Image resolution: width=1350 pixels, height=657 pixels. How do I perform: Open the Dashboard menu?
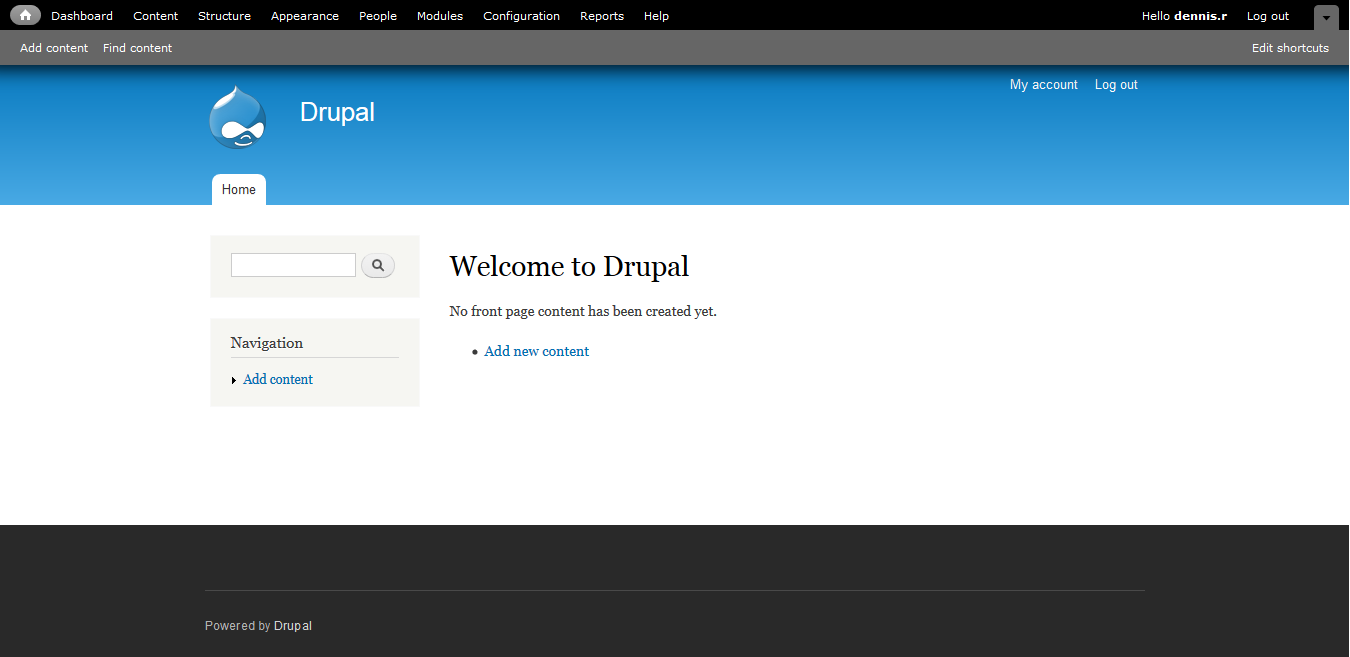coord(82,16)
